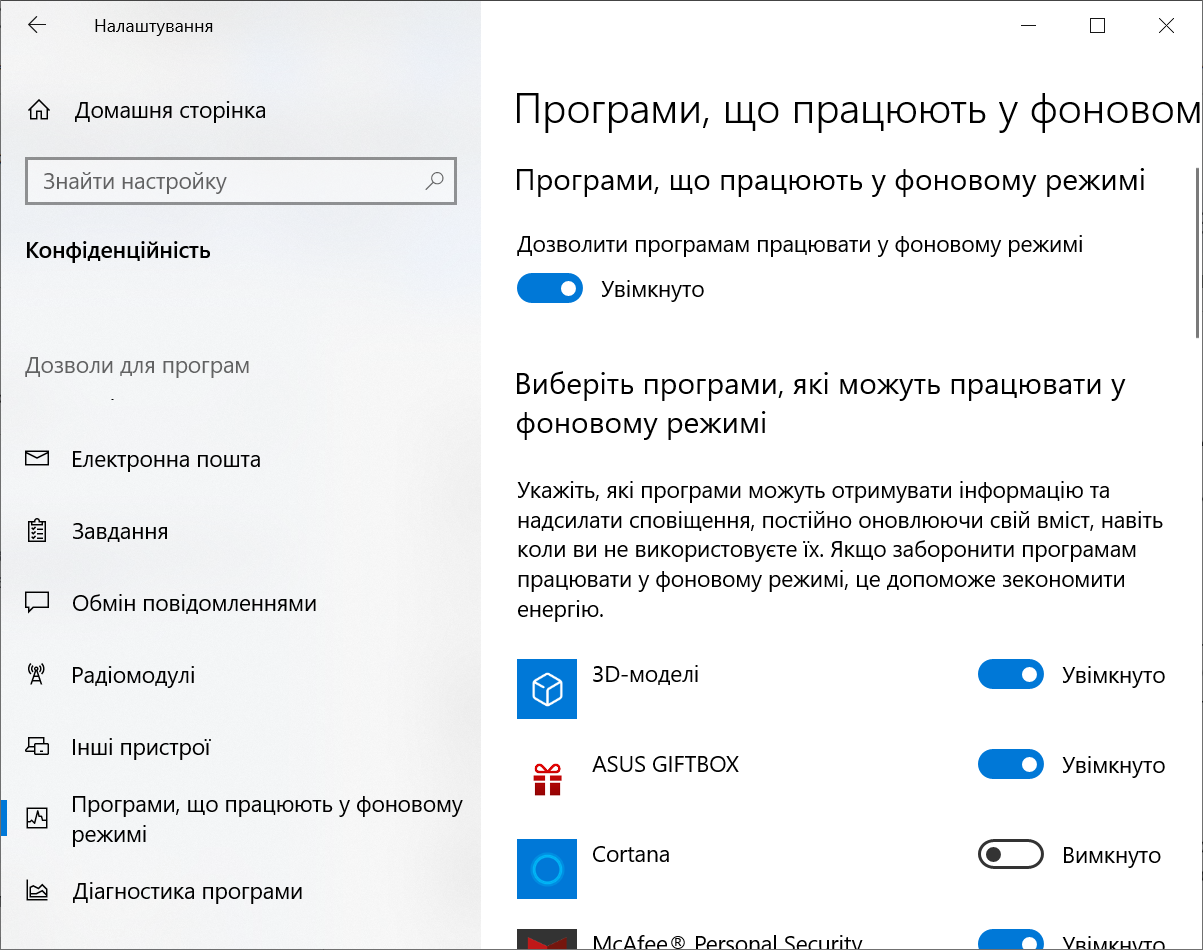Click the 3D-моделі cube app icon
Image resolution: width=1203 pixels, height=950 pixels.
(x=546, y=688)
